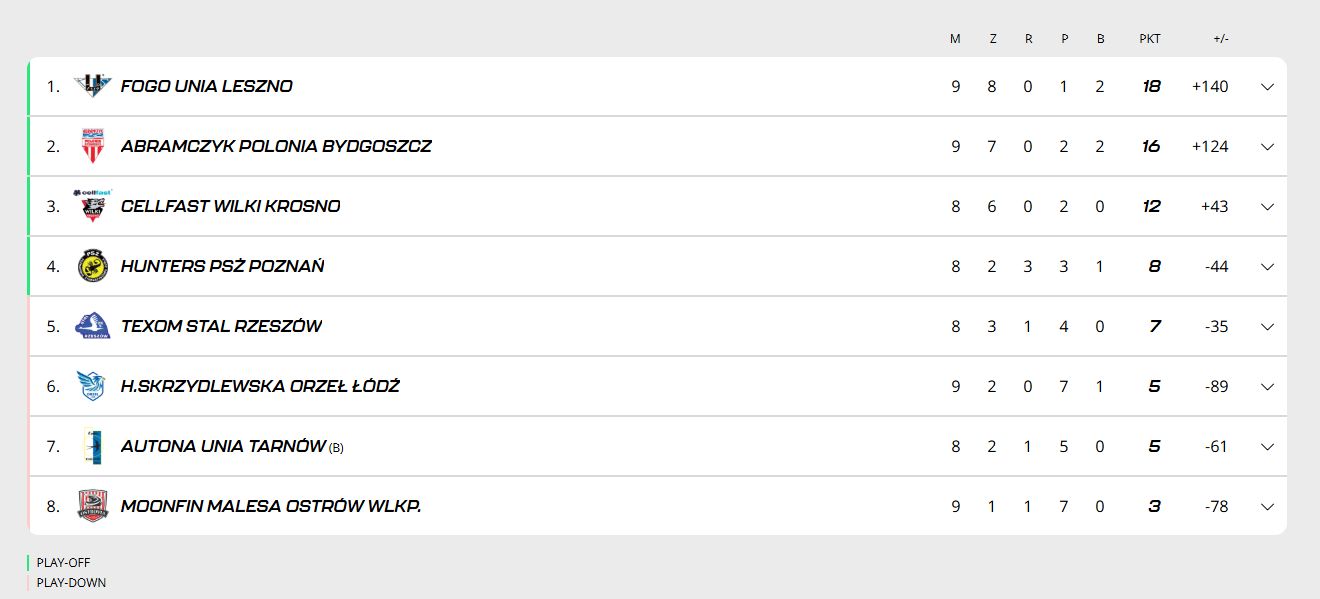Click the PKT column header
This screenshot has width=1320, height=599.
[1150, 39]
